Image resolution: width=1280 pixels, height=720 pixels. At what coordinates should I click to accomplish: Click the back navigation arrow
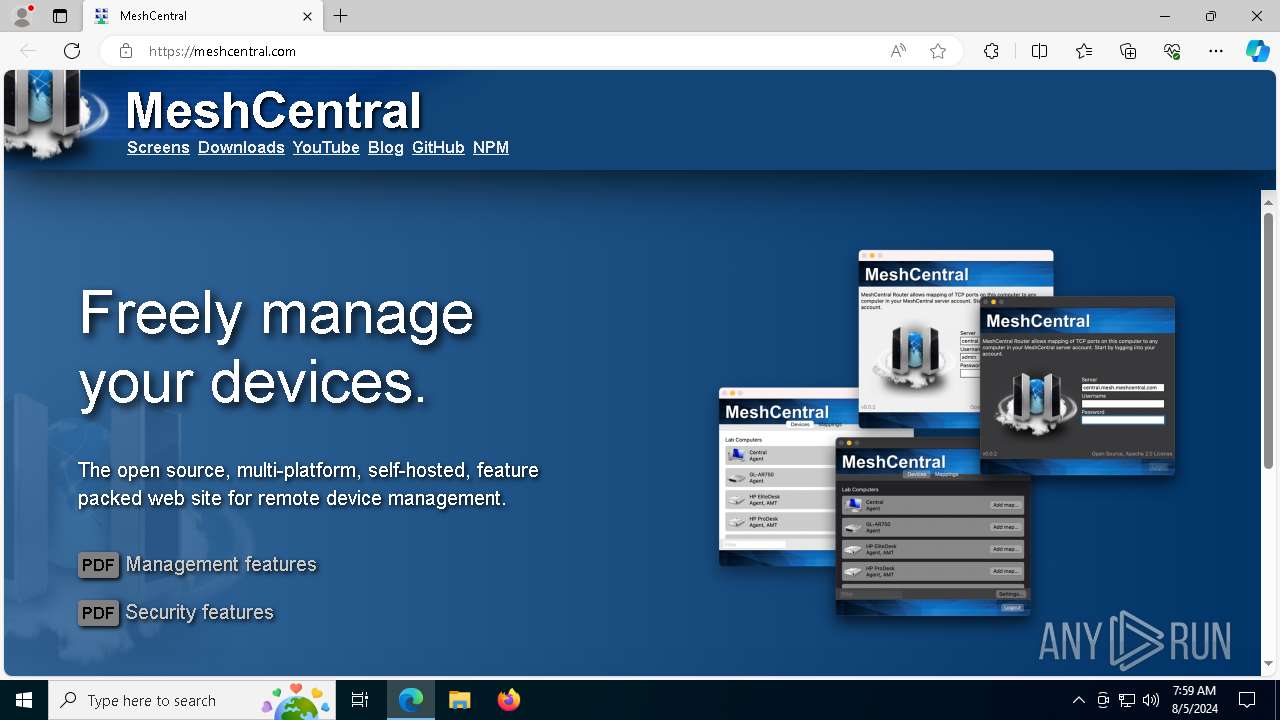[28, 51]
